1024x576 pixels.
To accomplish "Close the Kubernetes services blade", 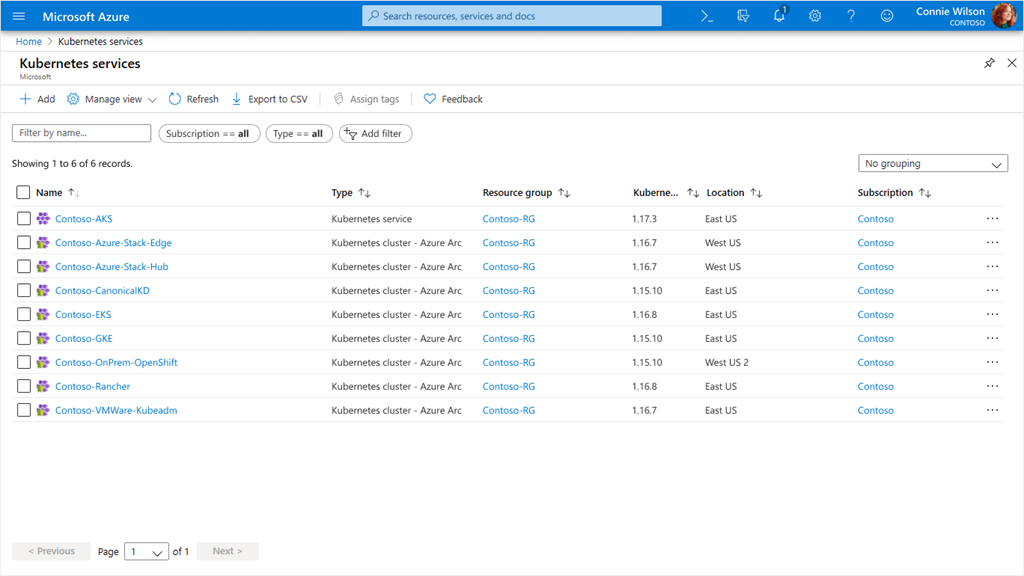I will tap(1012, 63).
